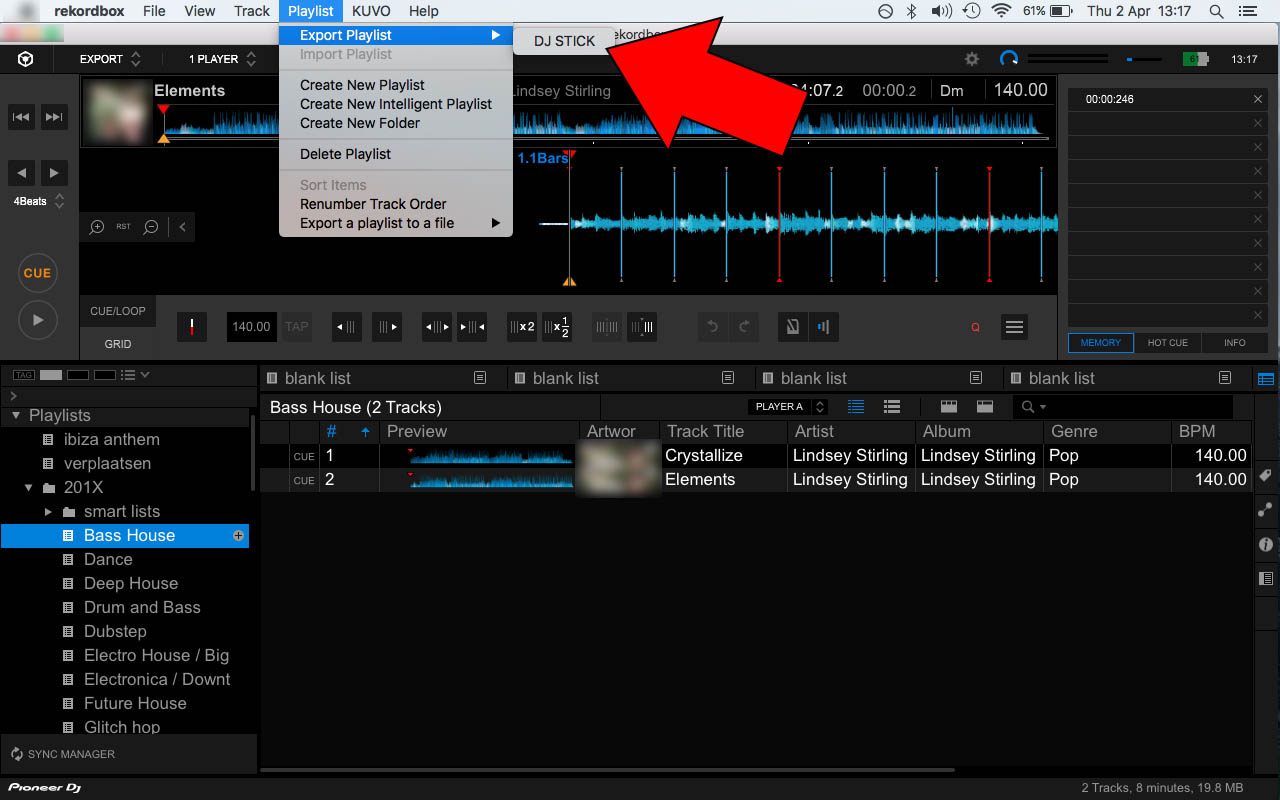Open the PLAYER A dropdown
1280x800 pixels.
tap(790, 407)
